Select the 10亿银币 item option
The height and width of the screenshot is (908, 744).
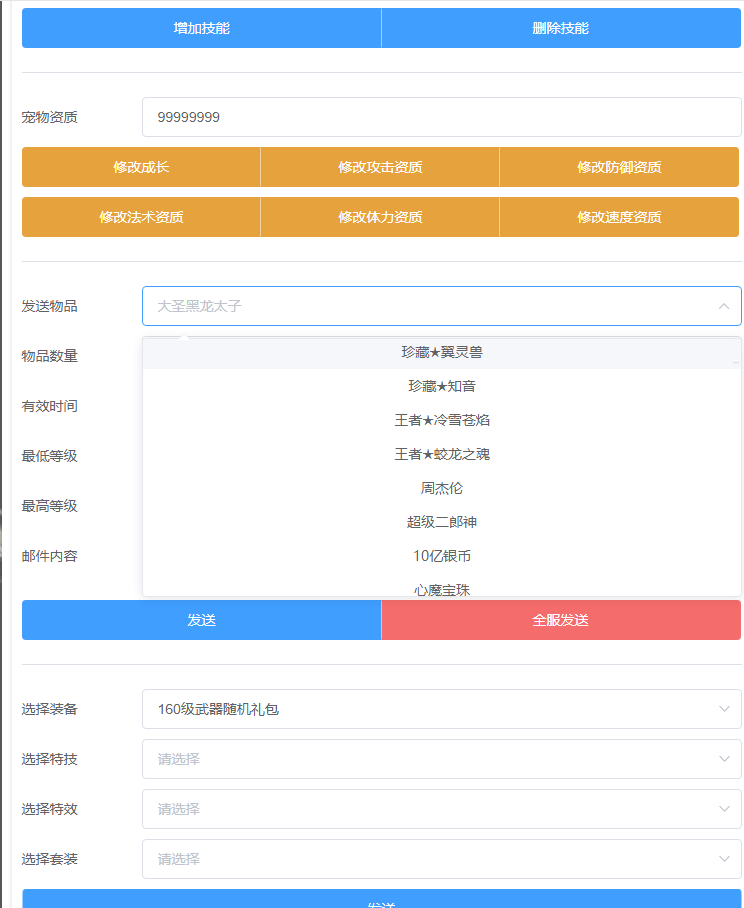pos(441,556)
